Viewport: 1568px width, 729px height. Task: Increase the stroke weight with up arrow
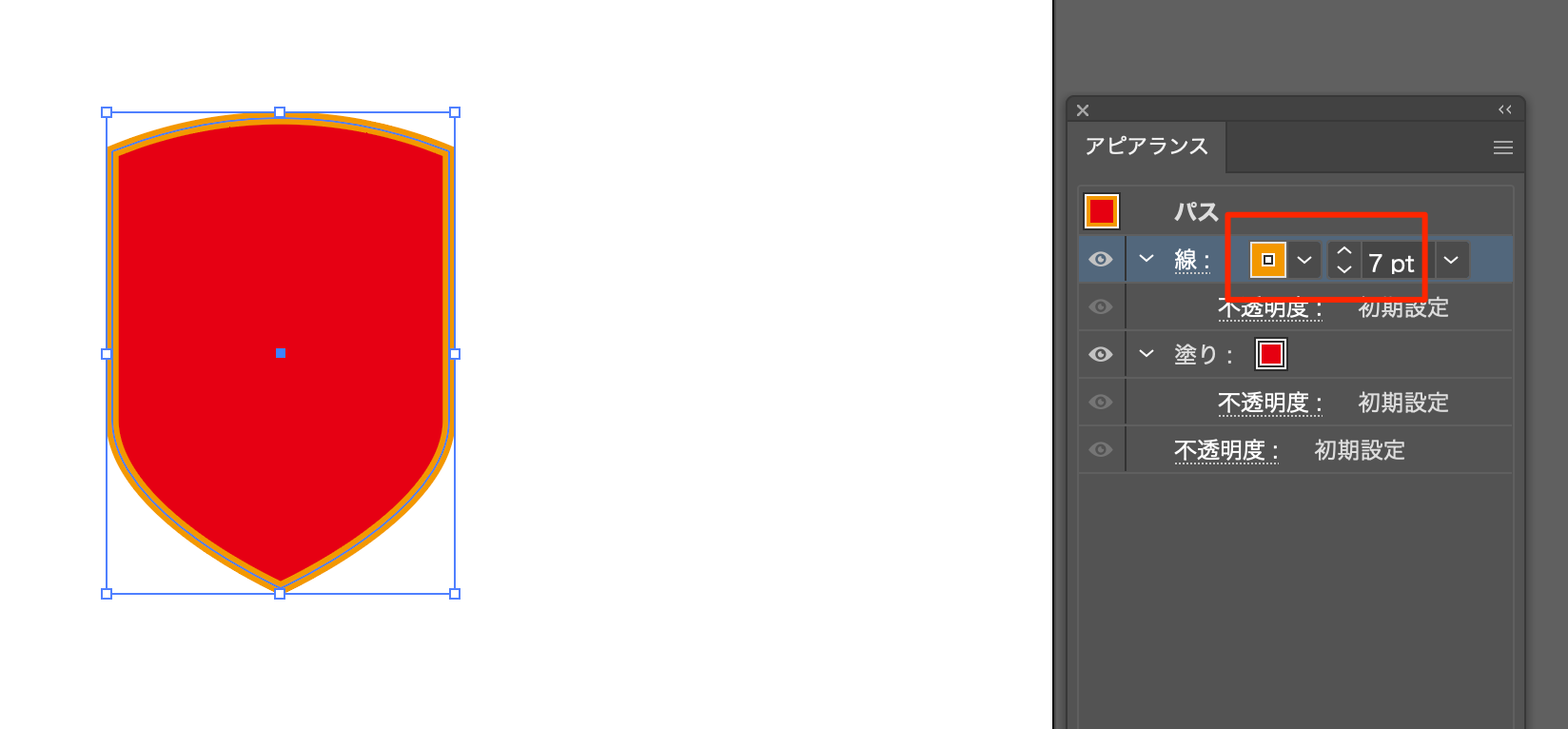click(x=1343, y=251)
